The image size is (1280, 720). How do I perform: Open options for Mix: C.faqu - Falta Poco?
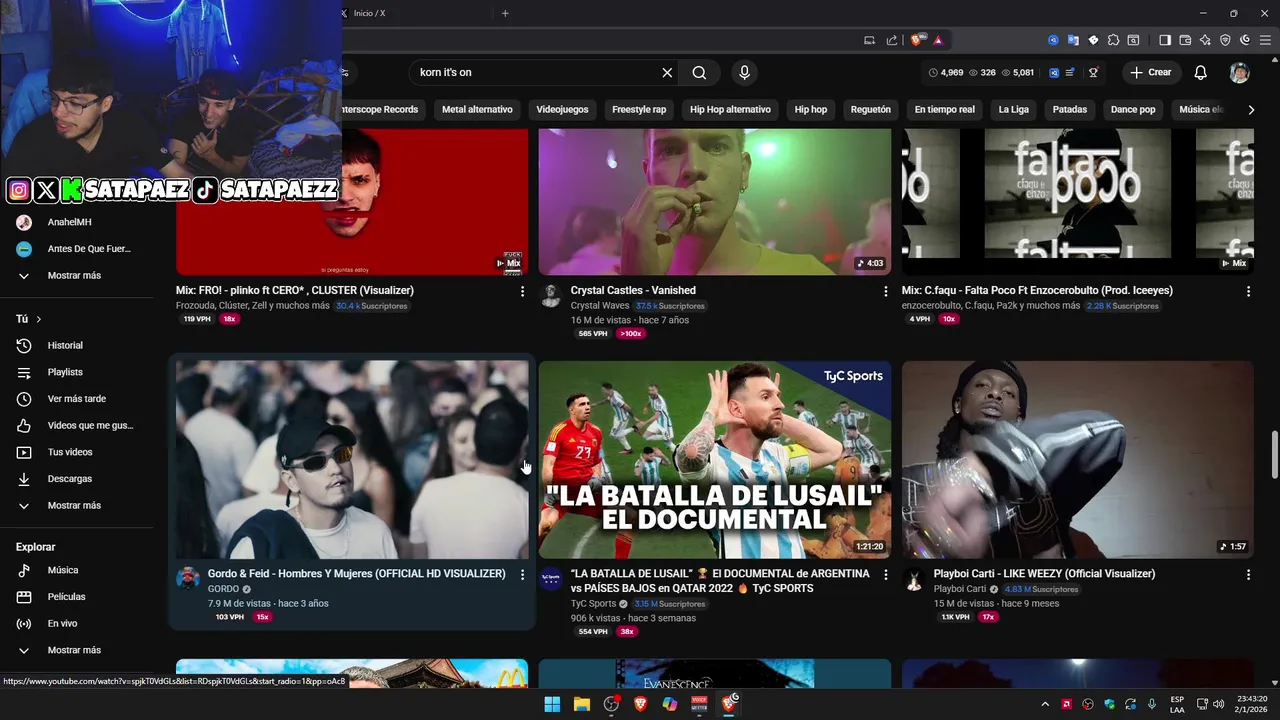pos(1248,291)
